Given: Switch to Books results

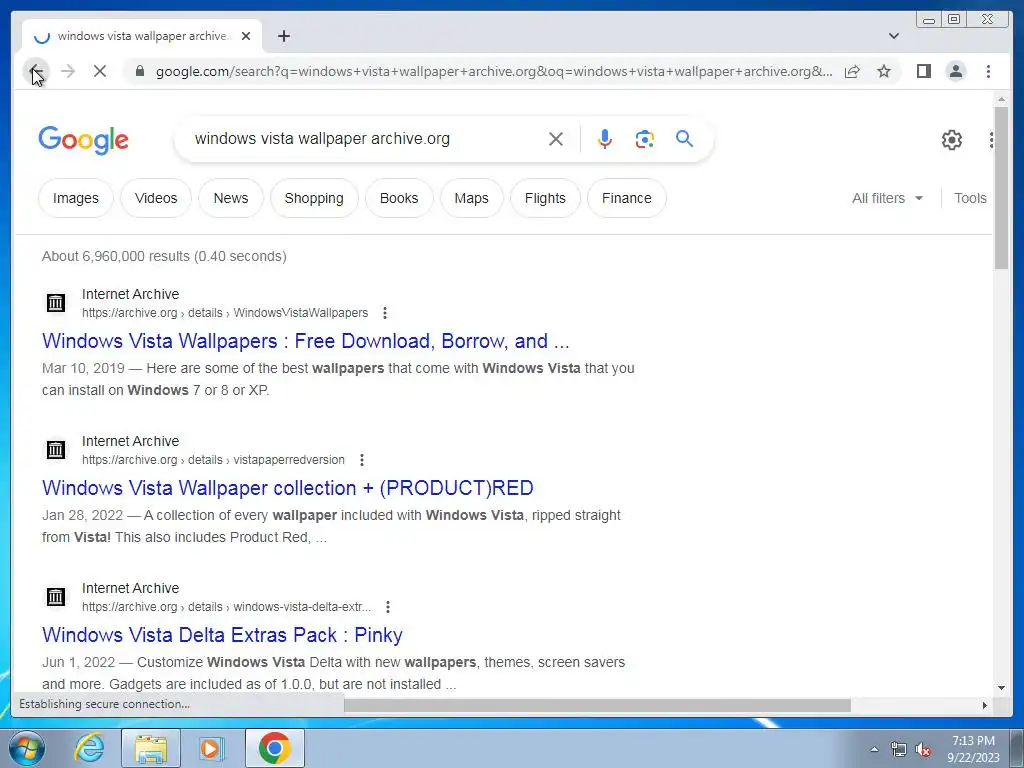Looking at the screenshot, I should 399,198.
